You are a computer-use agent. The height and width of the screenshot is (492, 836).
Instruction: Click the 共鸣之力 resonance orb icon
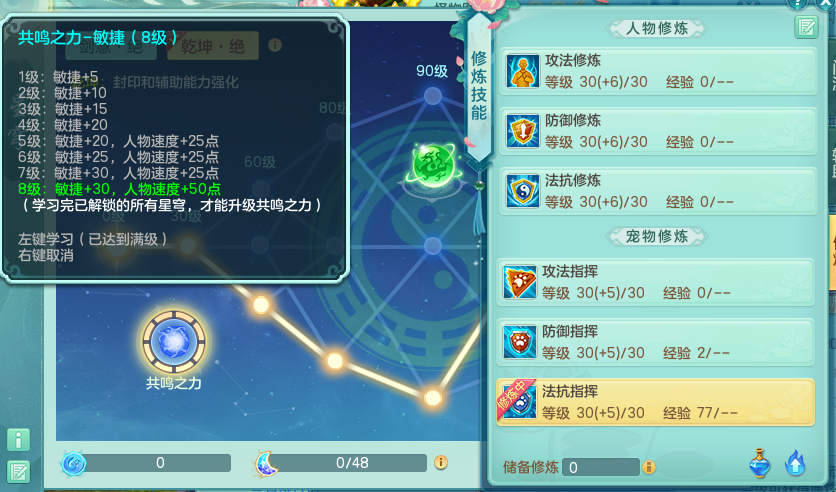tap(174, 341)
